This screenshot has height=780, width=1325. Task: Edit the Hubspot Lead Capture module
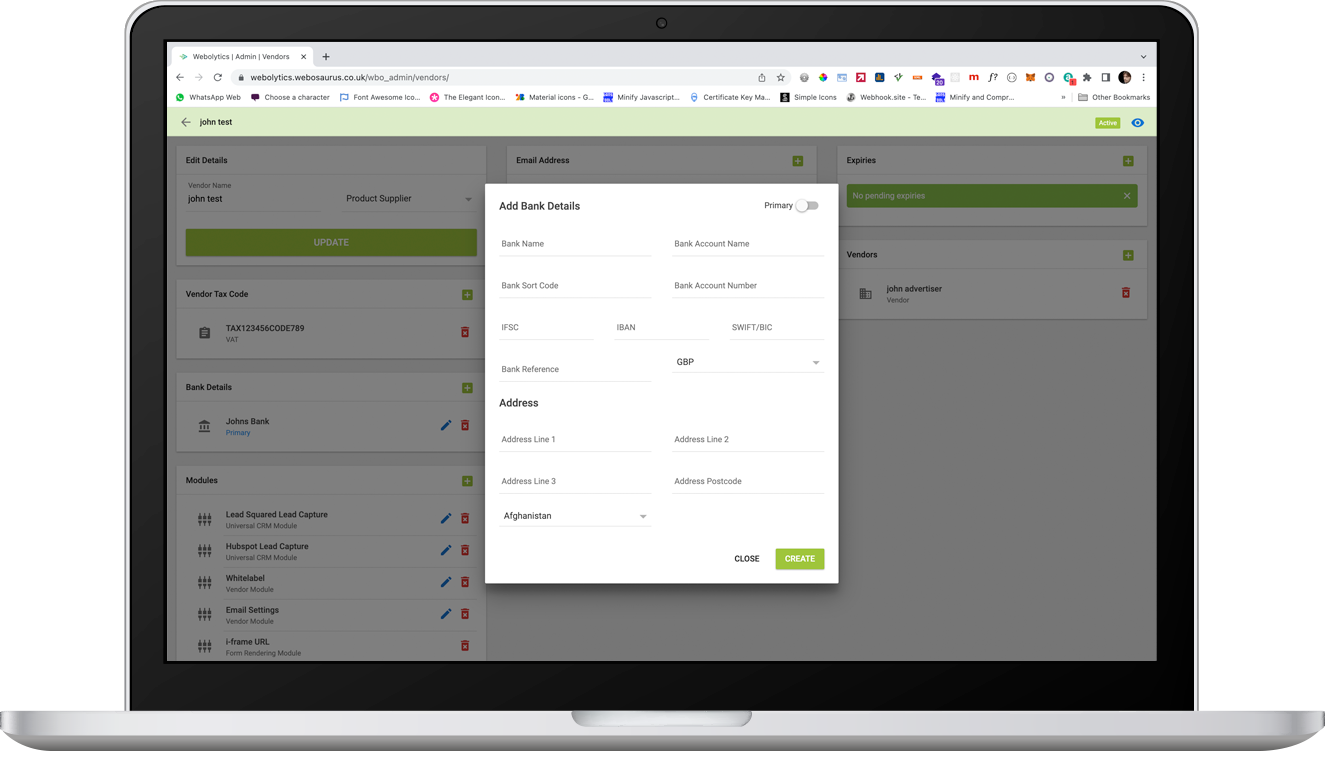(x=446, y=550)
